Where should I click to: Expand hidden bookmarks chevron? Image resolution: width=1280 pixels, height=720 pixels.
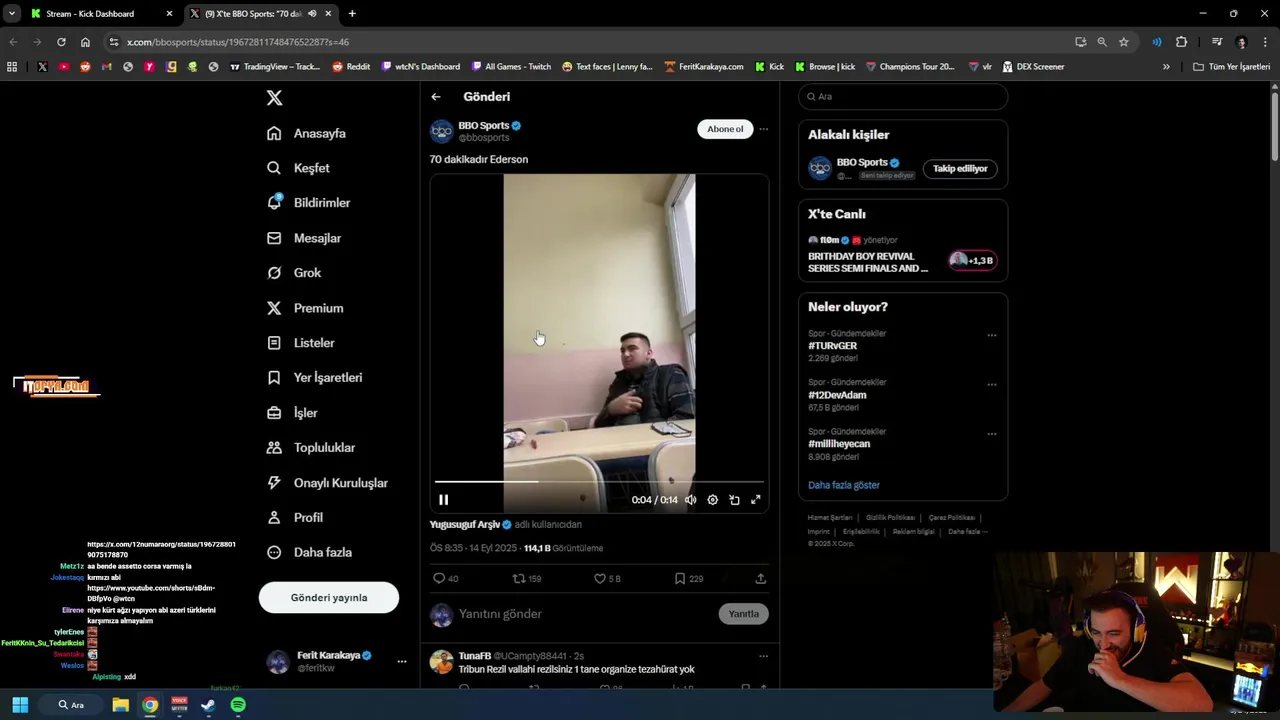pos(1166,67)
